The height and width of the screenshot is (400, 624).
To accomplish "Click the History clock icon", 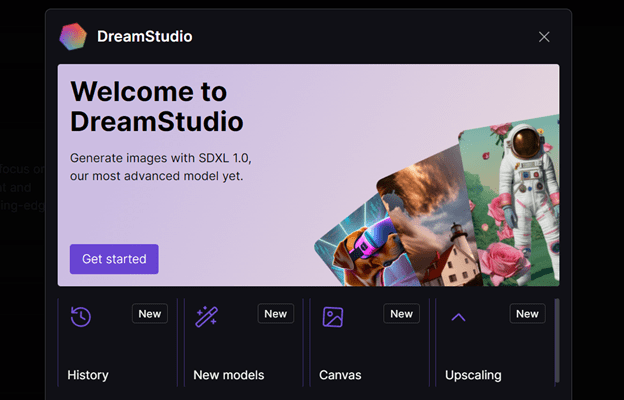I will click(x=81, y=317).
